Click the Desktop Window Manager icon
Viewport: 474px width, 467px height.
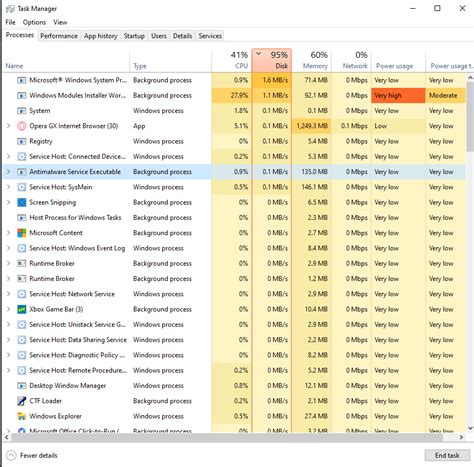tap(22, 386)
